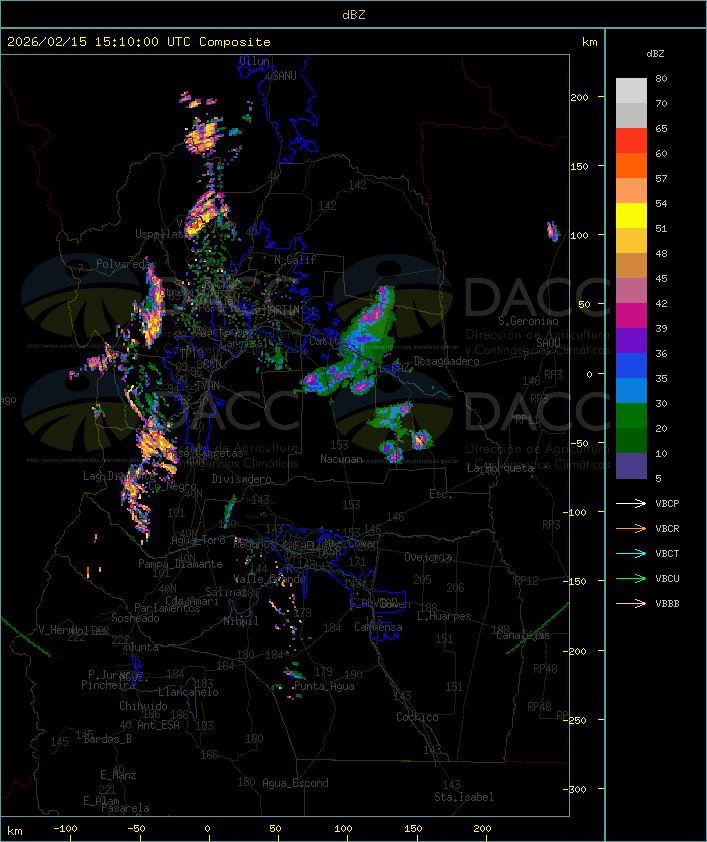This screenshot has height=842, width=707.
Task: Click the L.Huarpes place label
Action: [x=444, y=616]
